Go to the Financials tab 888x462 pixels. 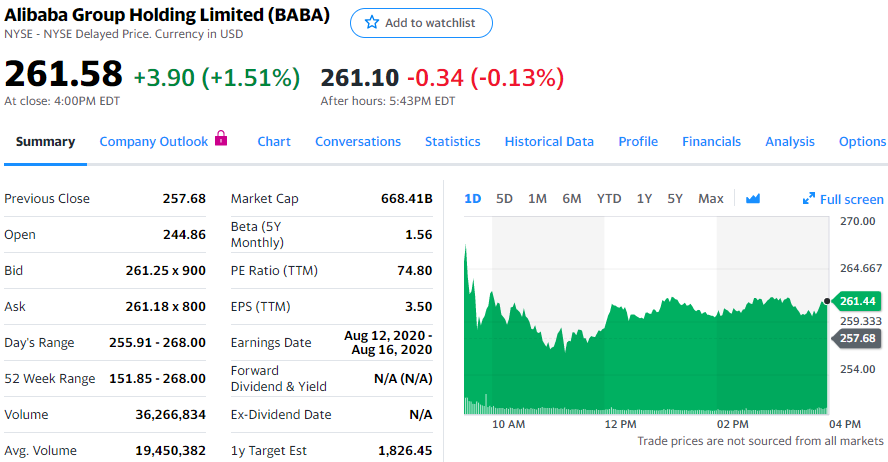tap(711, 142)
